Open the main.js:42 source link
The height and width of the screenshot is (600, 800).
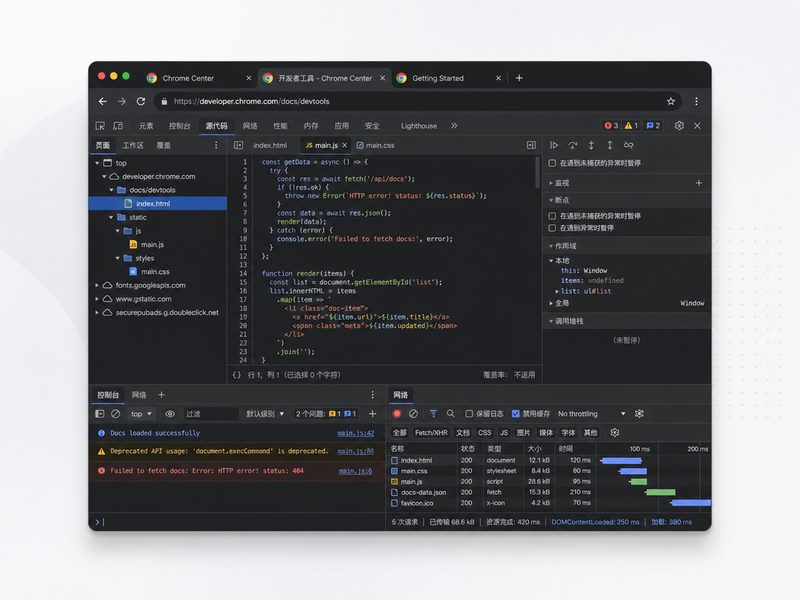tap(356, 433)
